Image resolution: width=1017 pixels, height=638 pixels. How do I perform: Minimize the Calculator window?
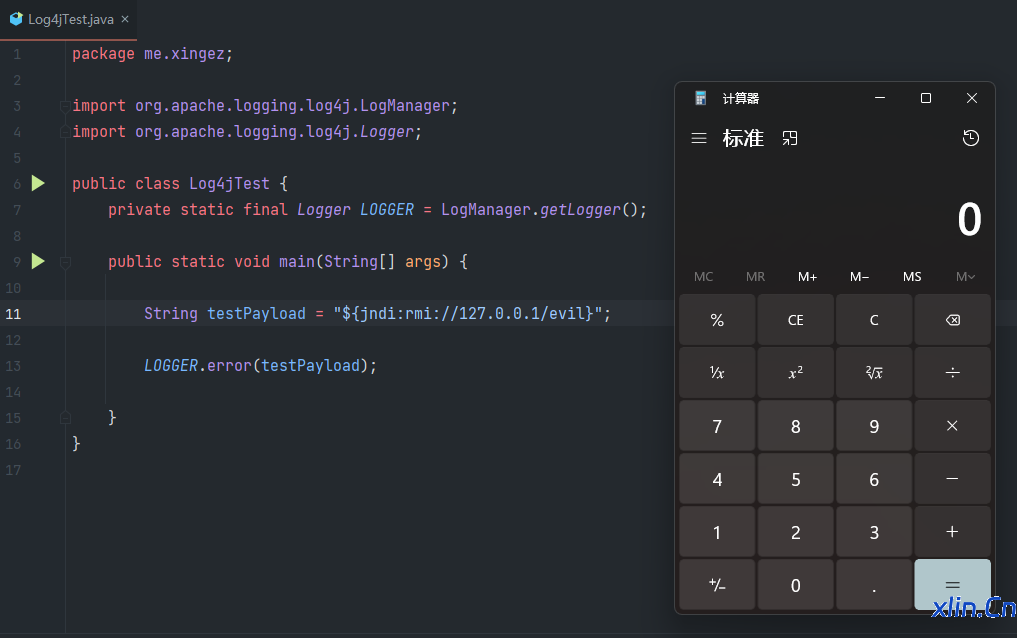(880, 98)
